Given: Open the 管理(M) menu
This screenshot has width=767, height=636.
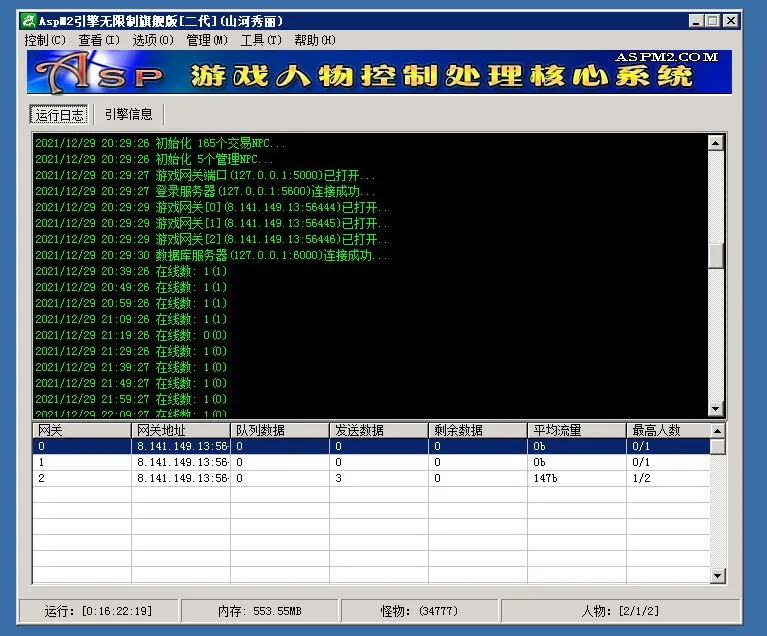Looking at the screenshot, I should click(207, 40).
